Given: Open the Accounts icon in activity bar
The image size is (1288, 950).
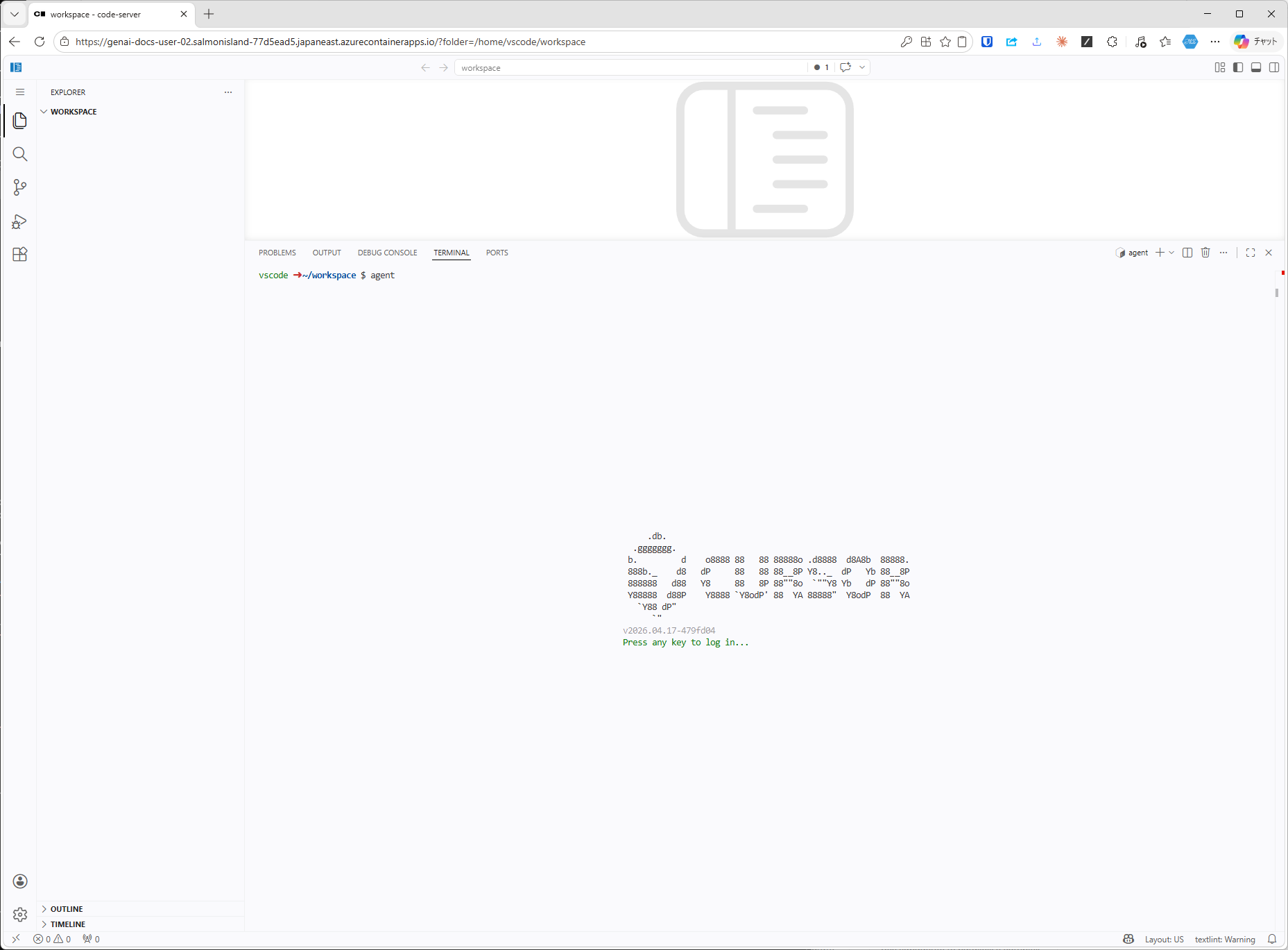Looking at the screenshot, I should pos(20,881).
